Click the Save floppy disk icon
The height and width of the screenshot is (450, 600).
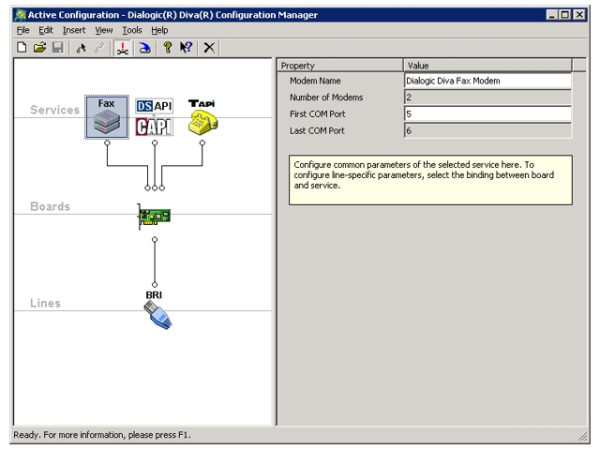tap(58, 48)
